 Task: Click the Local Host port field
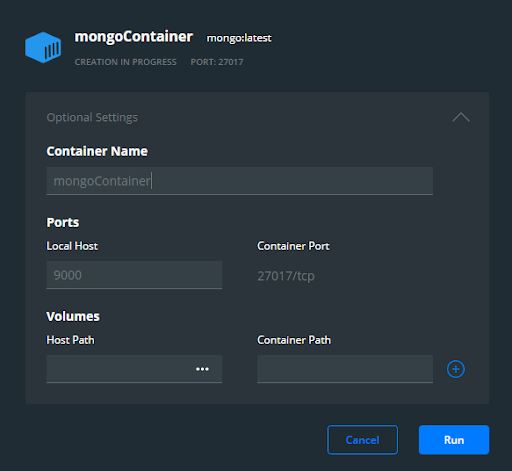[x=134, y=275]
